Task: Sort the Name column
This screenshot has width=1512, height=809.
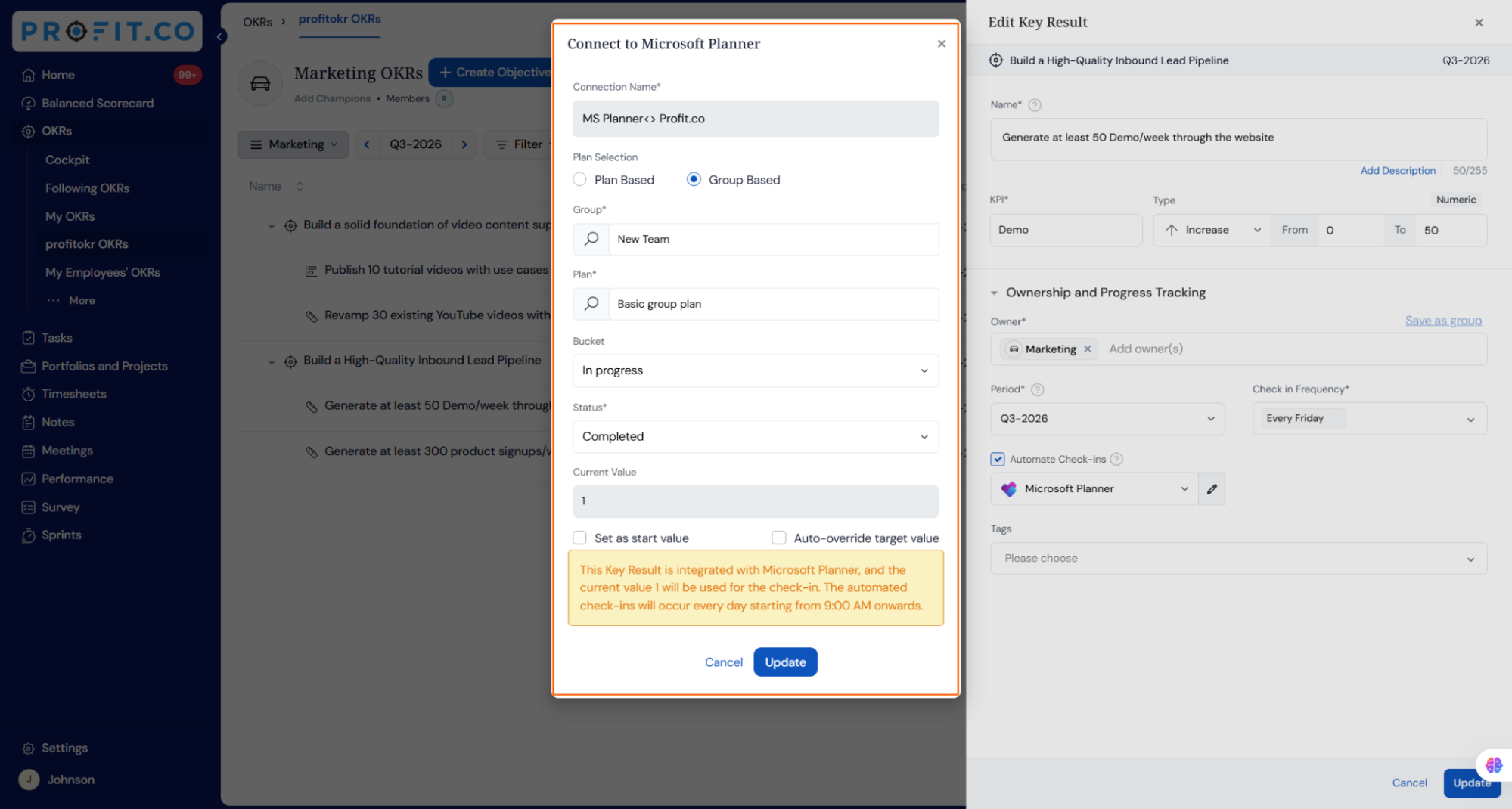Action: point(300,186)
